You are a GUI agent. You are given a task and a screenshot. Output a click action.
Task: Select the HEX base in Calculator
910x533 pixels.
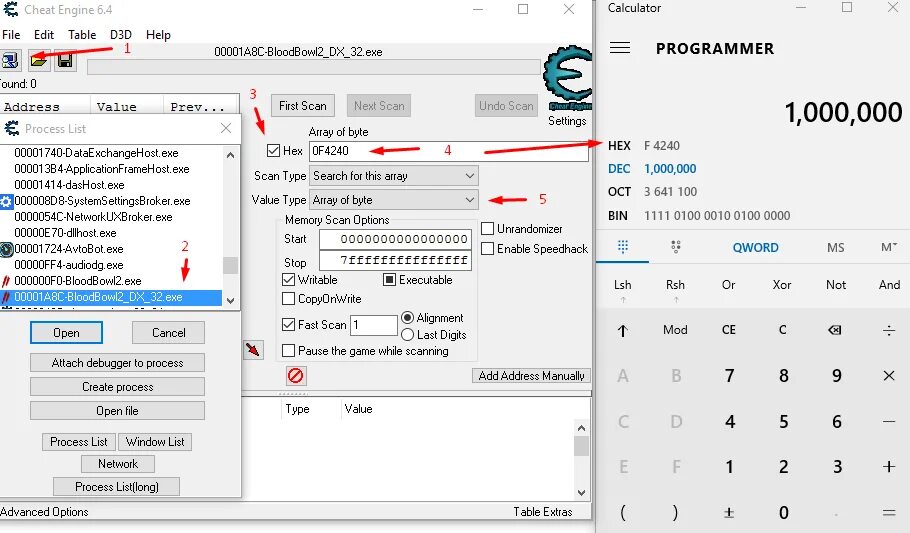643,146
